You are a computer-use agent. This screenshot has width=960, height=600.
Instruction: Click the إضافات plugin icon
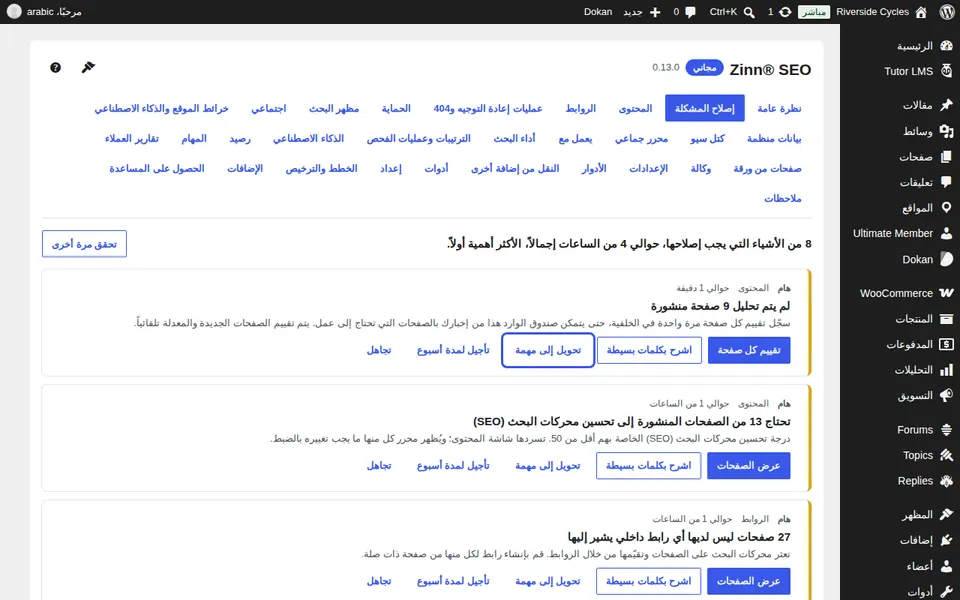tap(946, 540)
